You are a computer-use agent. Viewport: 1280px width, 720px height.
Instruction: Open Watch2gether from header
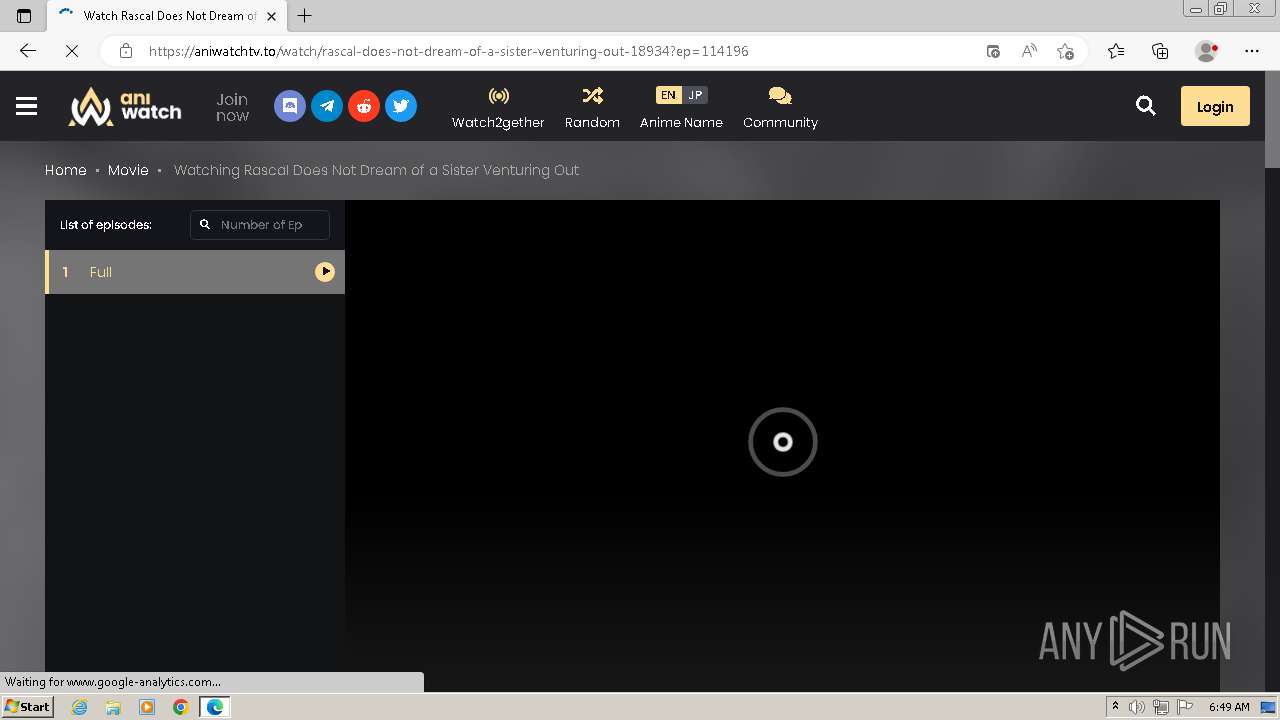tap(498, 107)
